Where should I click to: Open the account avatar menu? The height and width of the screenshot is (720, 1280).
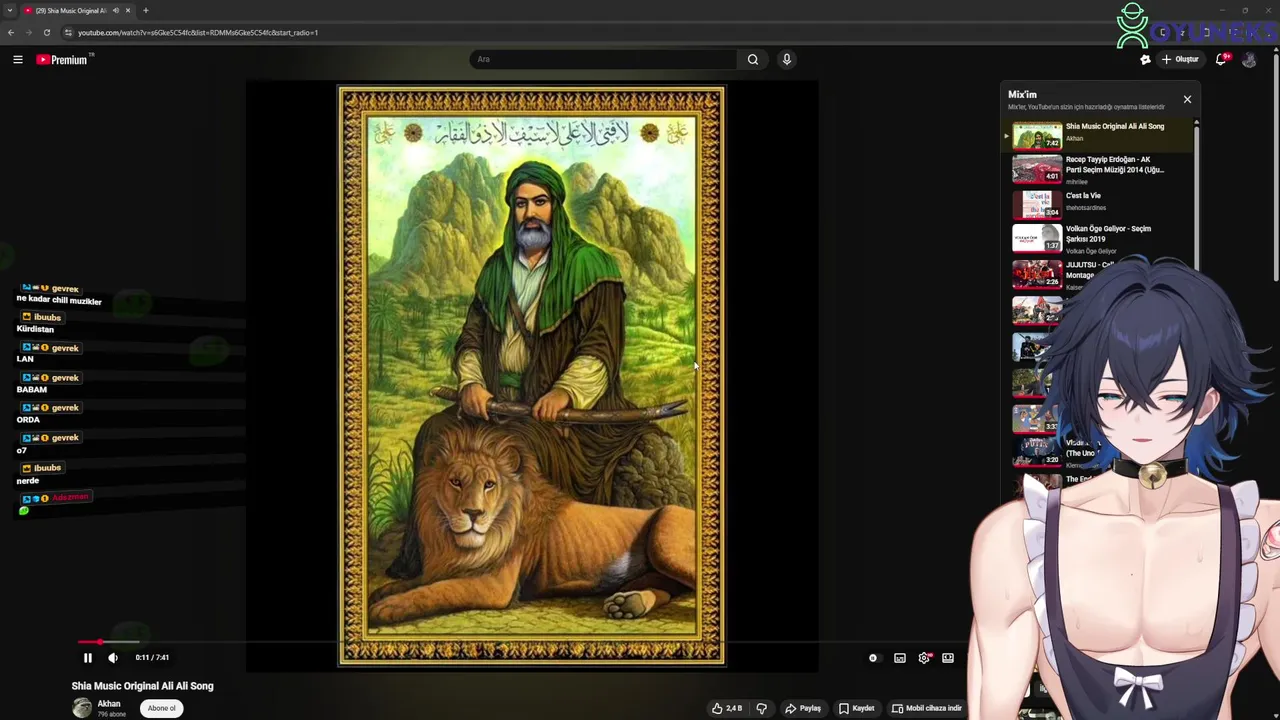pyautogui.click(x=1249, y=60)
